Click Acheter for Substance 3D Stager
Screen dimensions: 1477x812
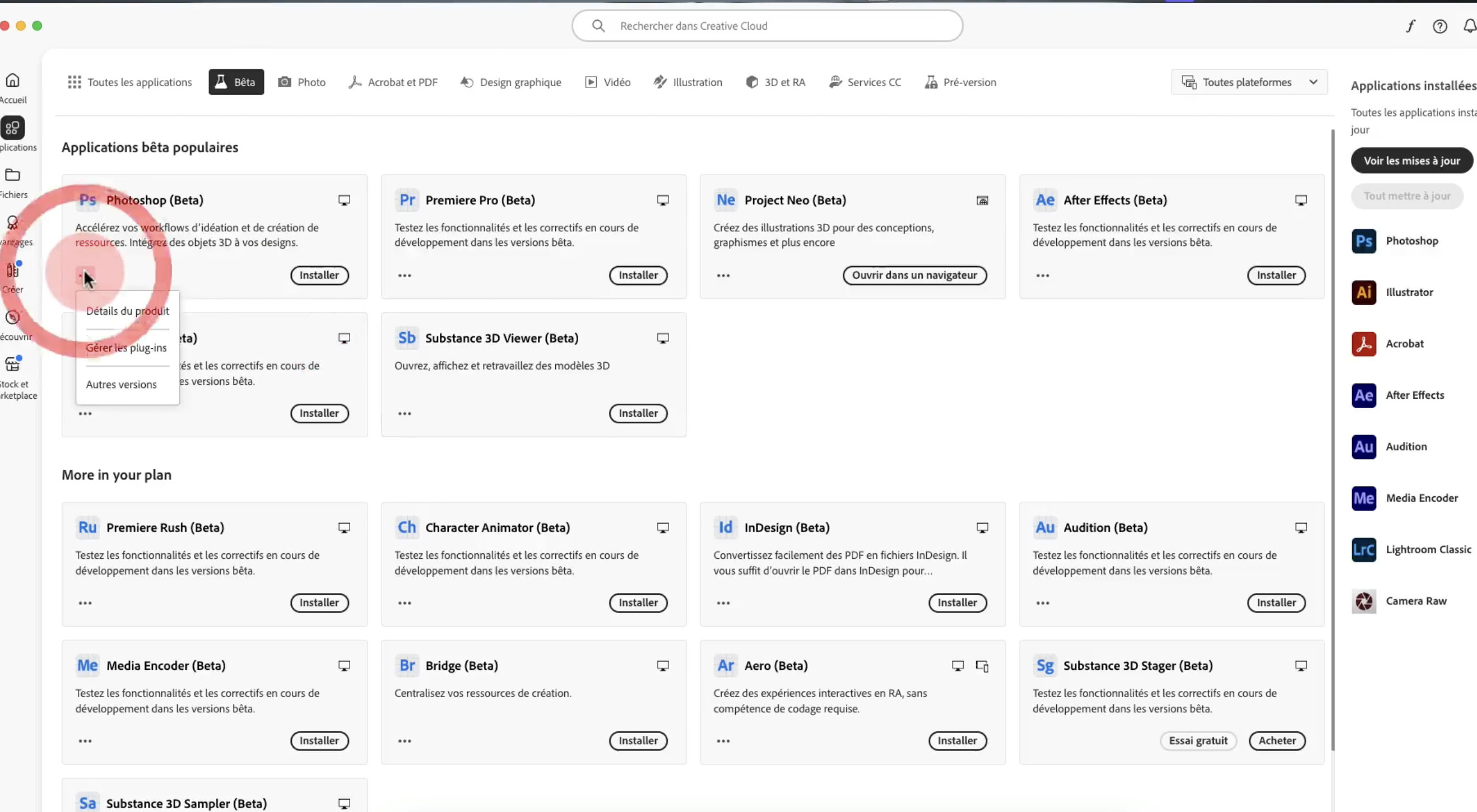click(x=1277, y=741)
